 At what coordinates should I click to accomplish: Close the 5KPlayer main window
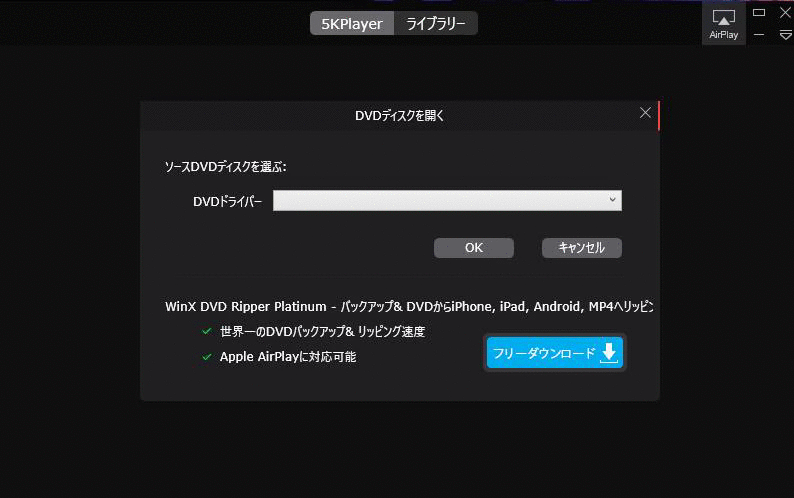[x=785, y=13]
